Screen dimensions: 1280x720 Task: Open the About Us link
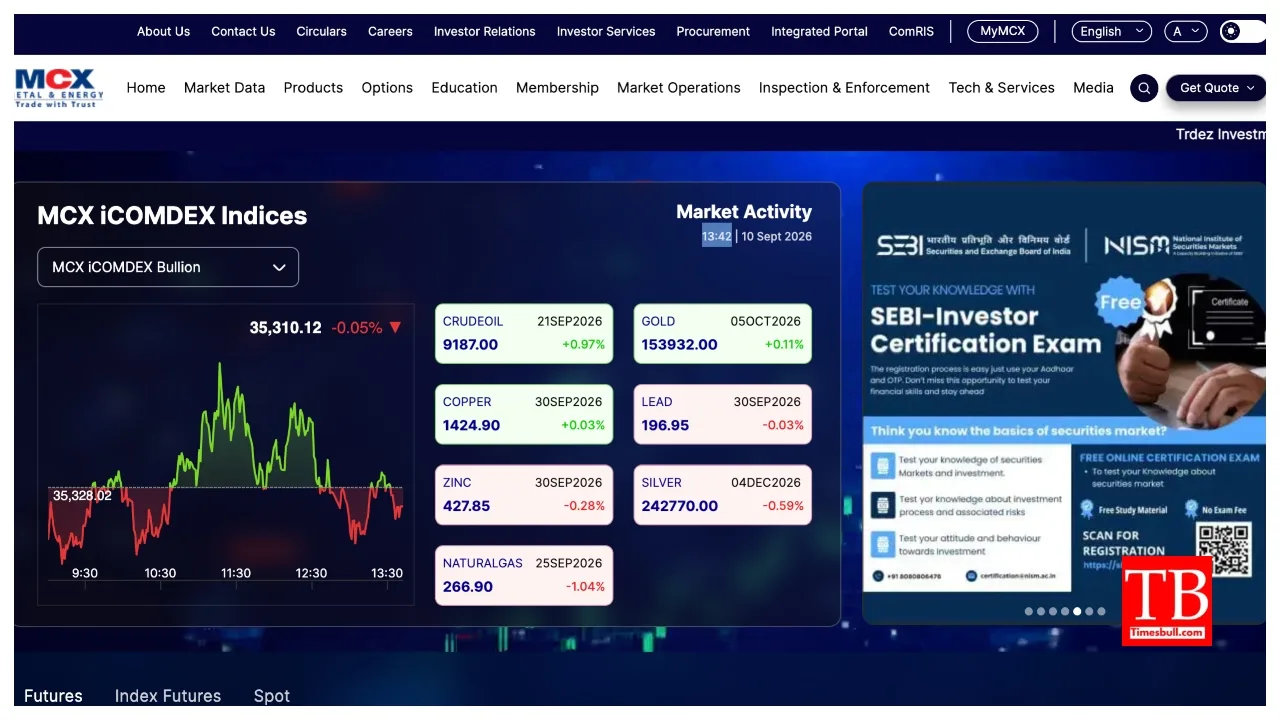coord(163,31)
